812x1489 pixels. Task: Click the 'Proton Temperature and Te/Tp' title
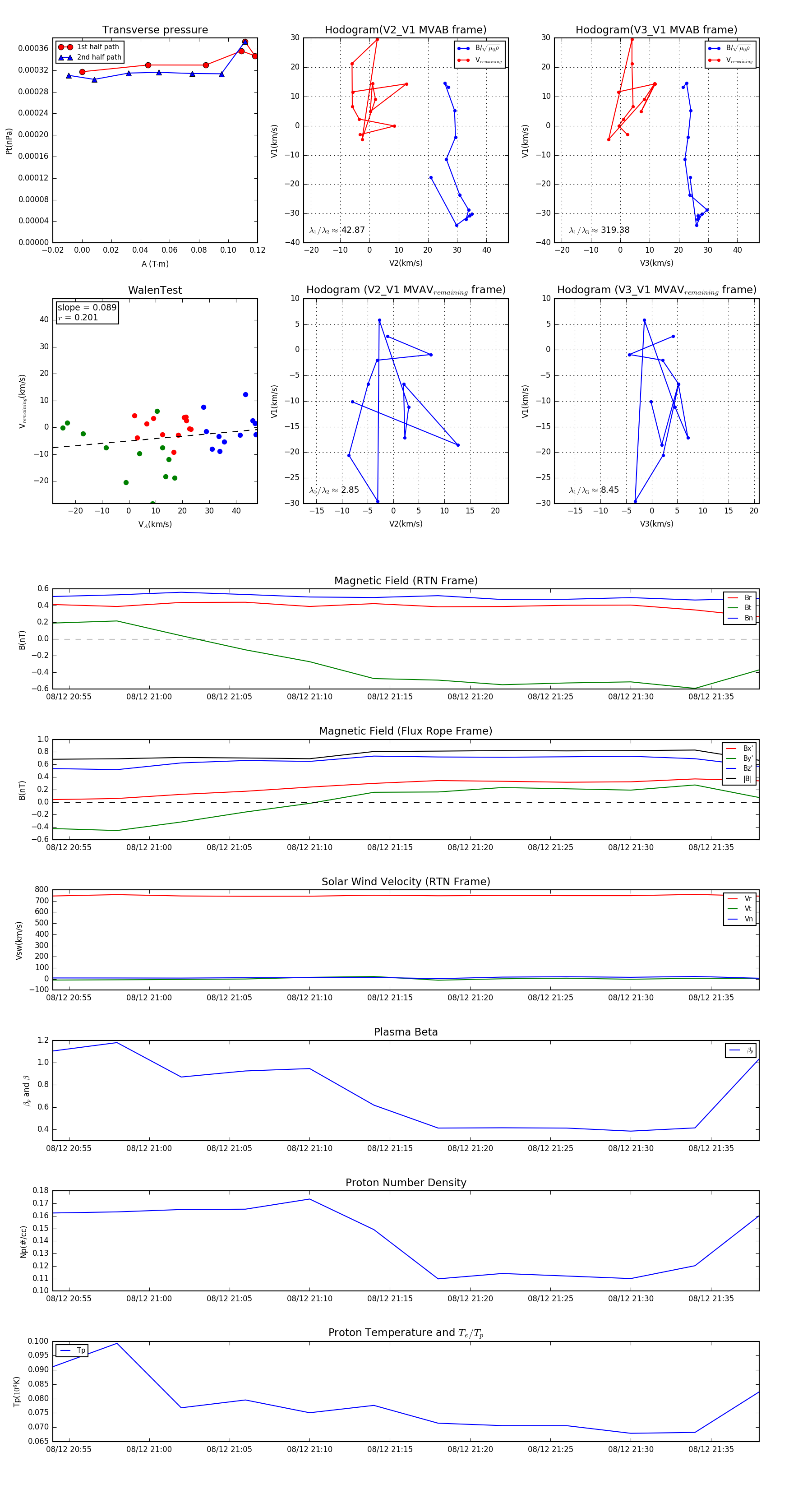coord(406,1332)
